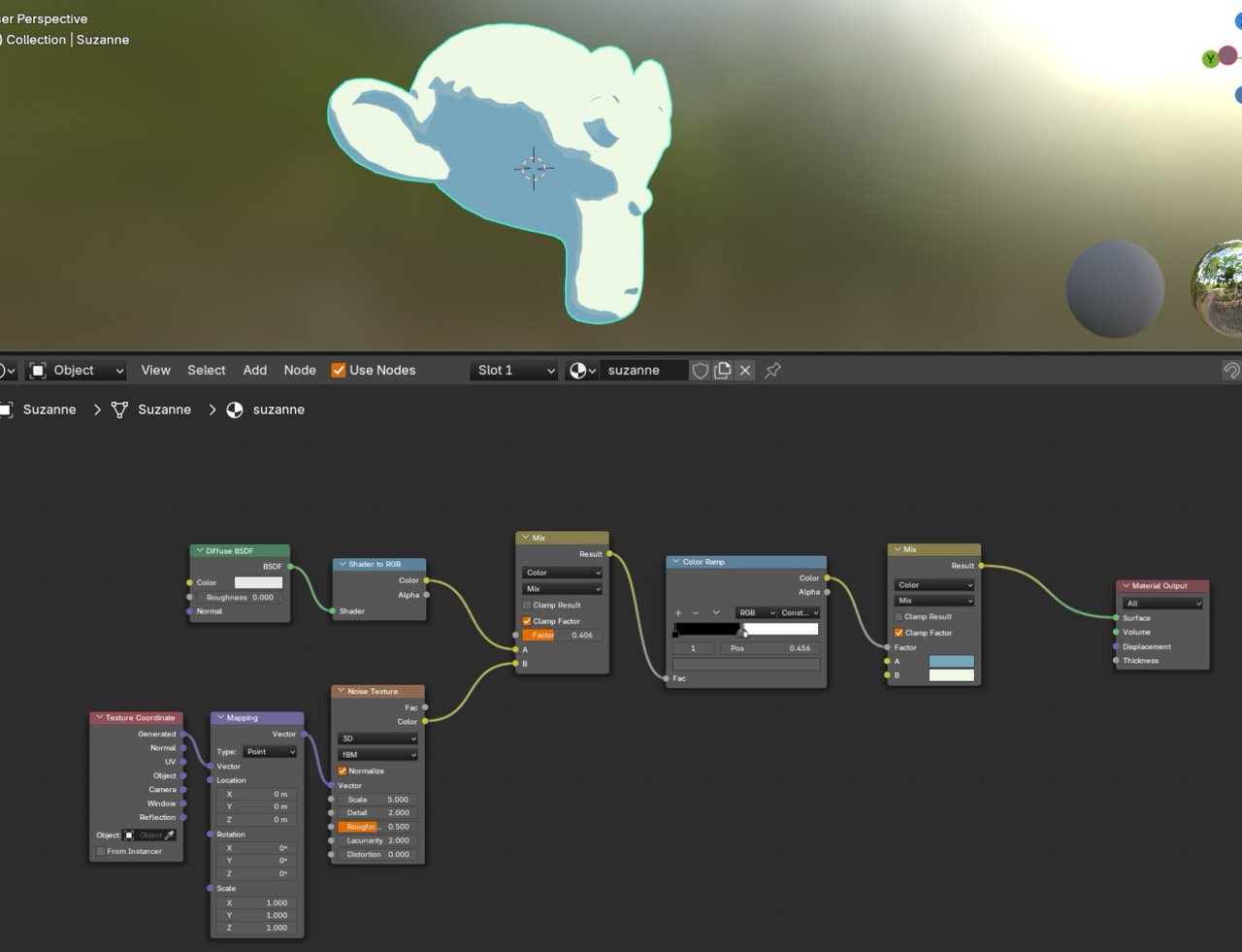Viewport: 1242px width, 952px height.
Task: Click the HDRI preview sphere in viewport
Action: 1218,288
